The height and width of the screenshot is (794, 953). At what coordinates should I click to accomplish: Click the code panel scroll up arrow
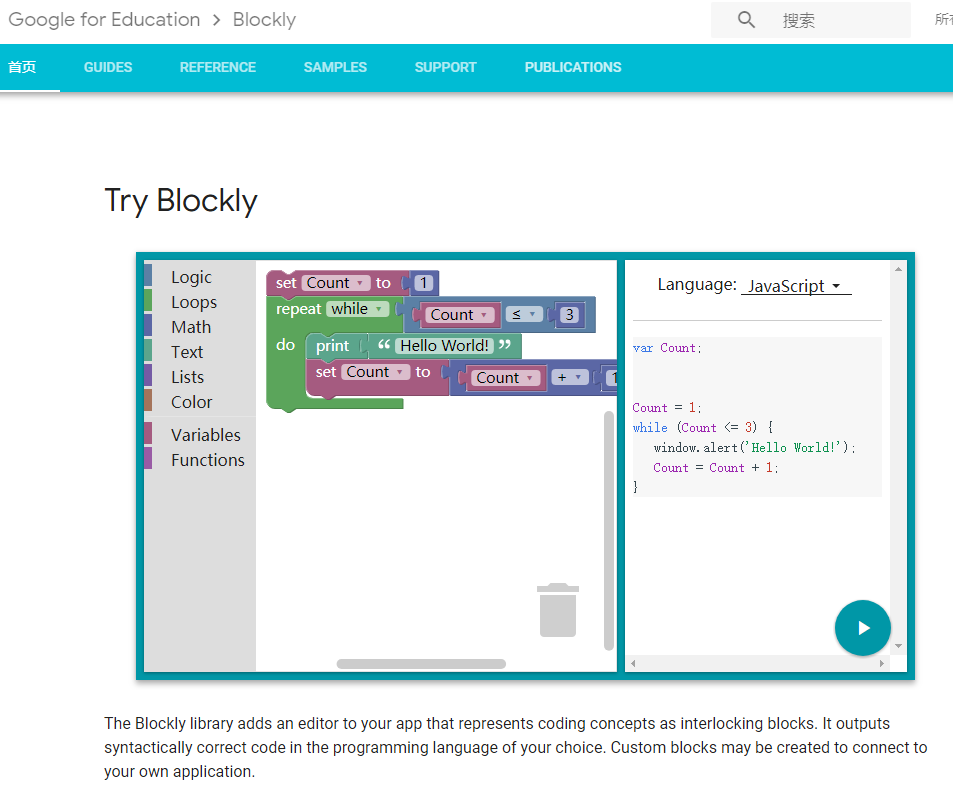898,269
